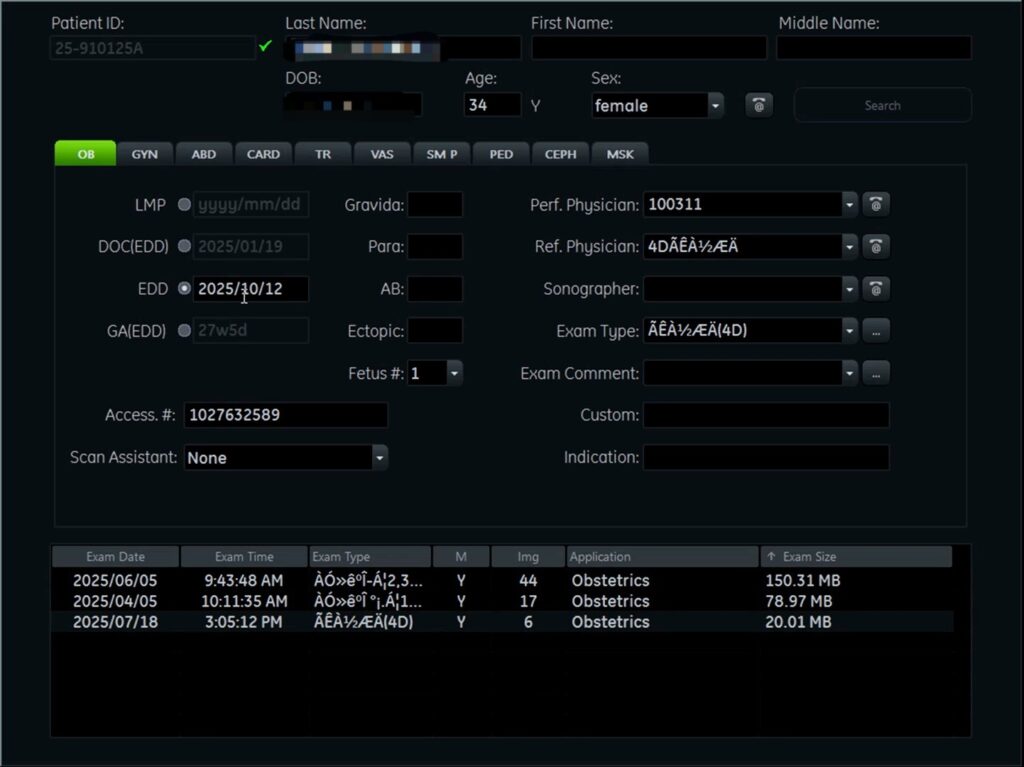Select the LMP radio button
The image size is (1024, 767).
tap(184, 205)
